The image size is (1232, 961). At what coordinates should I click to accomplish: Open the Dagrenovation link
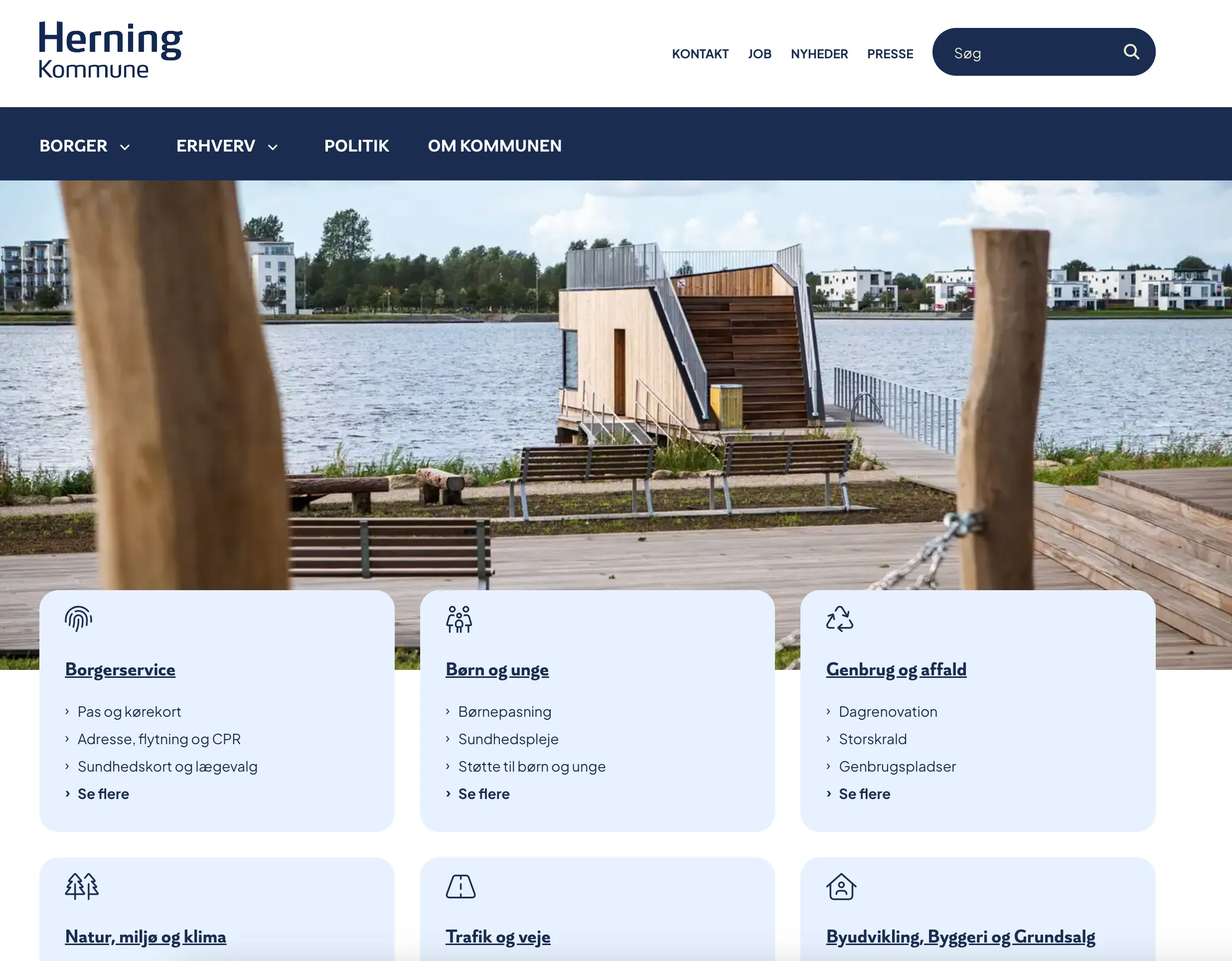click(888, 712)
